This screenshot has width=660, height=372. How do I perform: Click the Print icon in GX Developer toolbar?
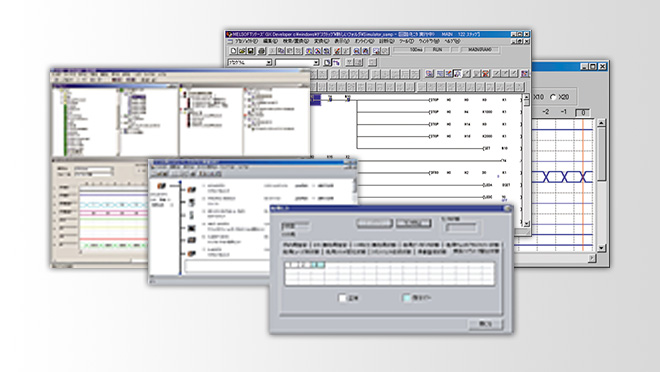click(x=261, y=51)
